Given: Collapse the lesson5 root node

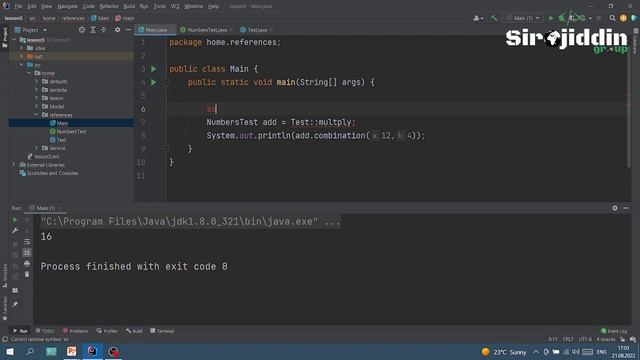Looking at the screenshot, I should tap(14, 40).
